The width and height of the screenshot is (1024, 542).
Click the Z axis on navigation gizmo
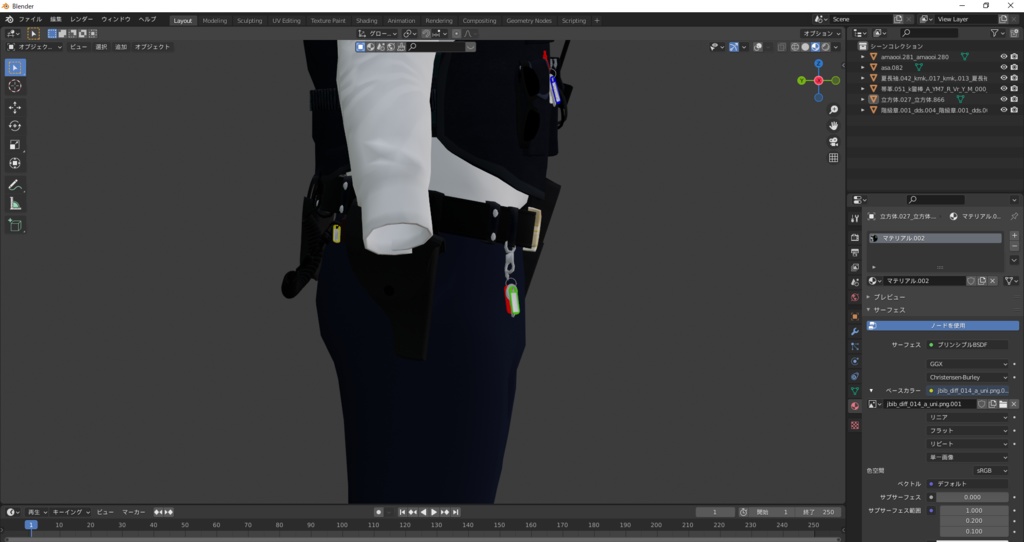click(818, 64)
